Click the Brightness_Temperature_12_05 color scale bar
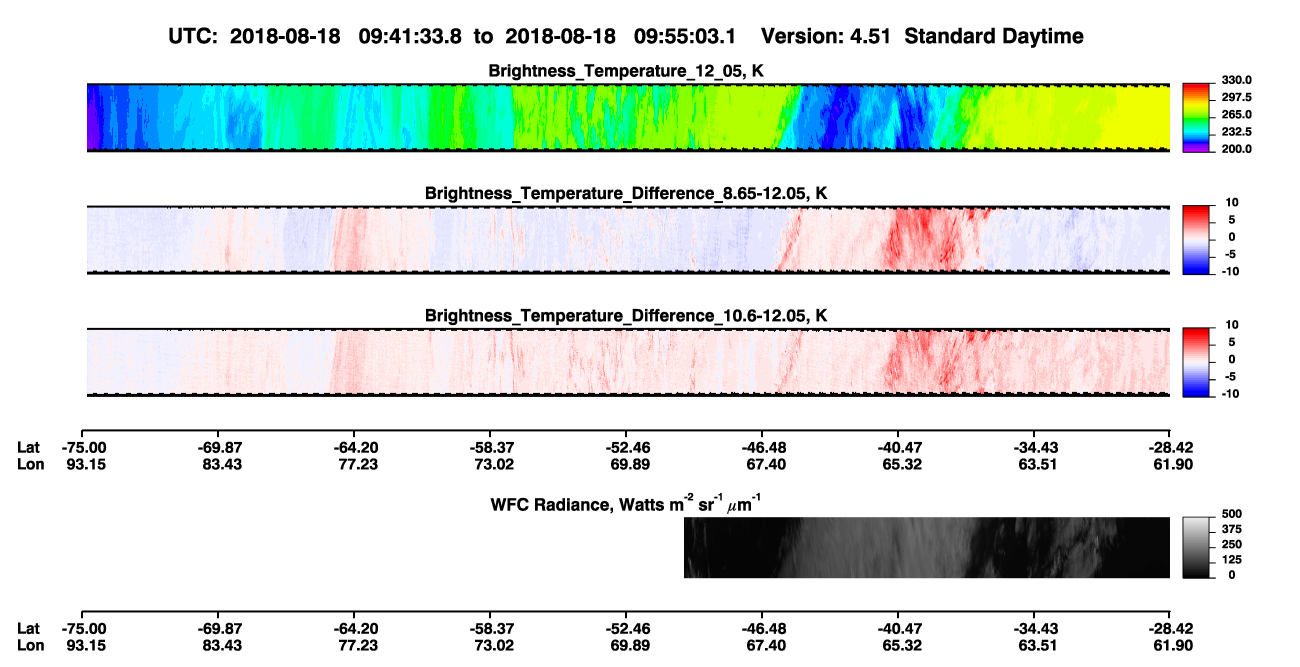 click(1195, 117)
